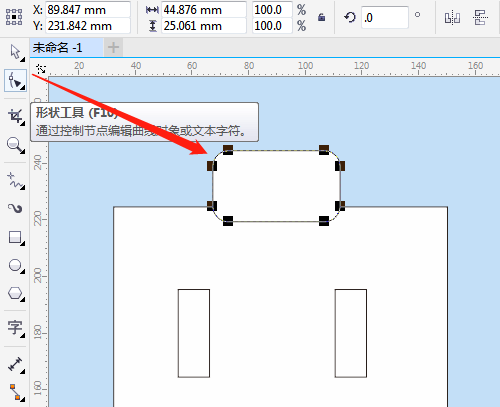Edit the Y position field

88,26
